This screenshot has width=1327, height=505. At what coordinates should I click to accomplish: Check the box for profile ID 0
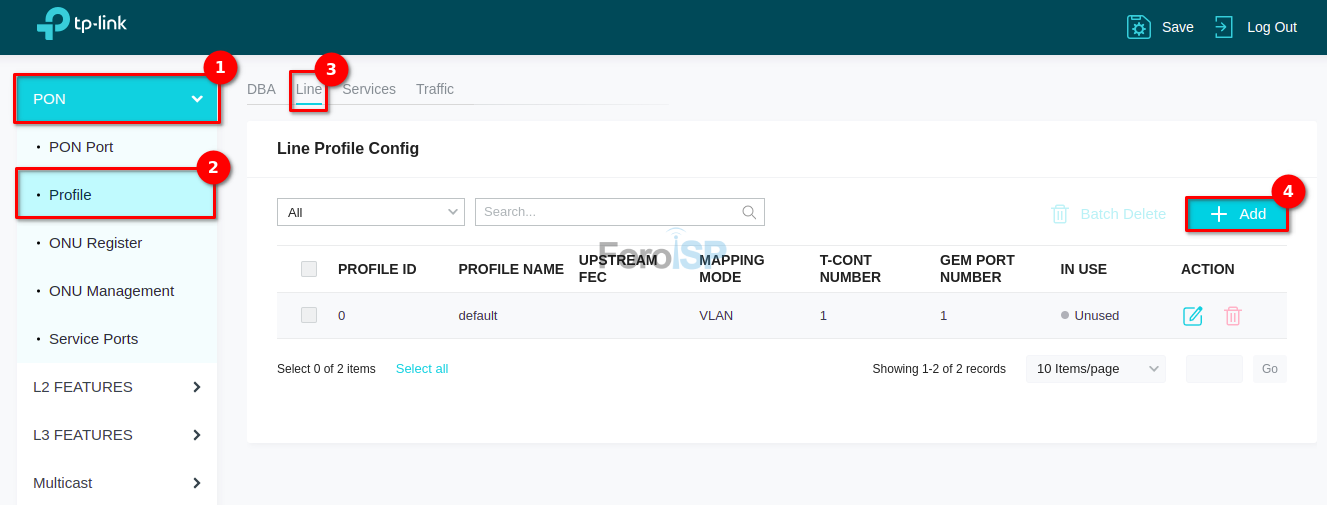coord(309,315)
